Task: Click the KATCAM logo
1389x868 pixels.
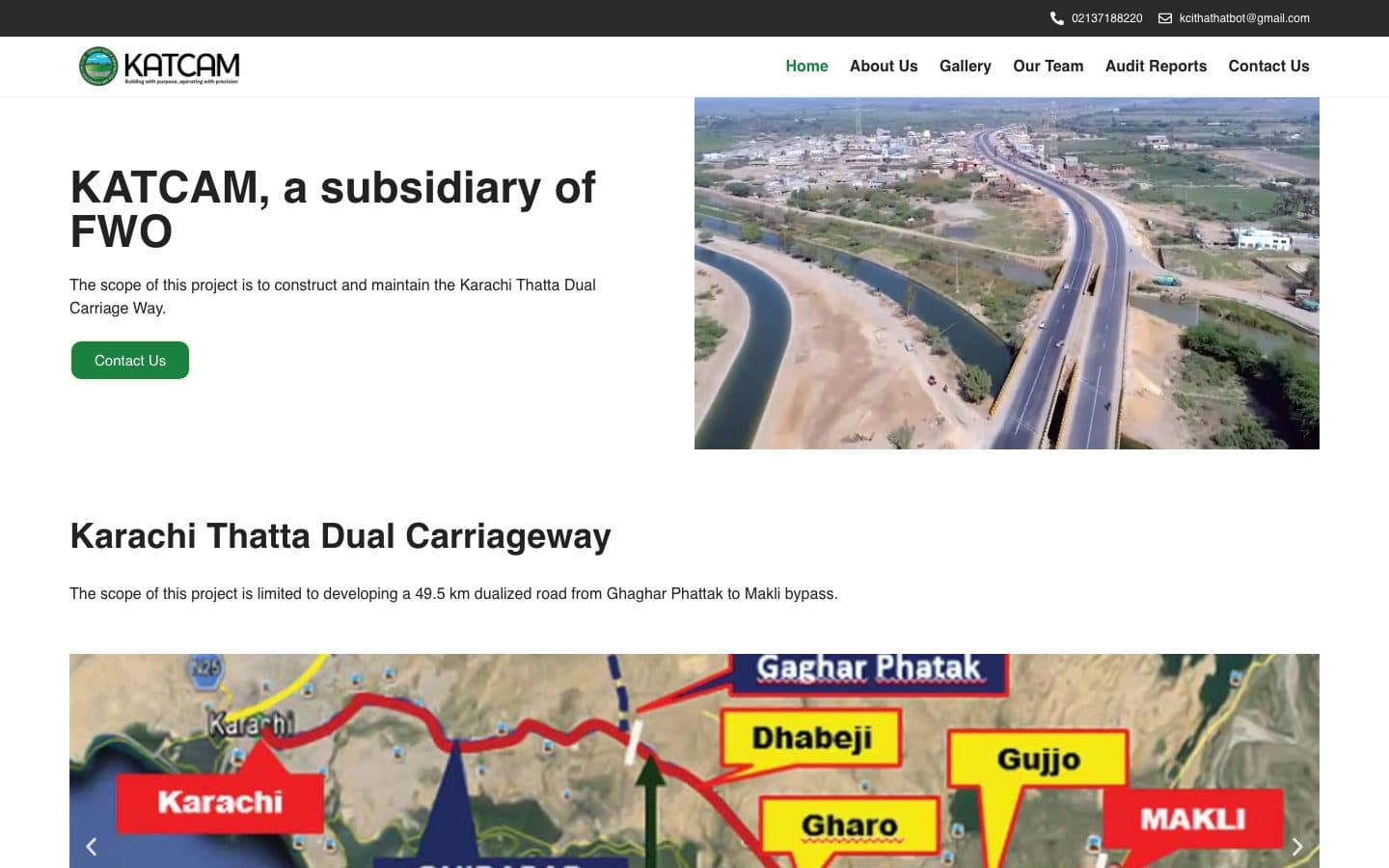Action: (x=159, y=67)
